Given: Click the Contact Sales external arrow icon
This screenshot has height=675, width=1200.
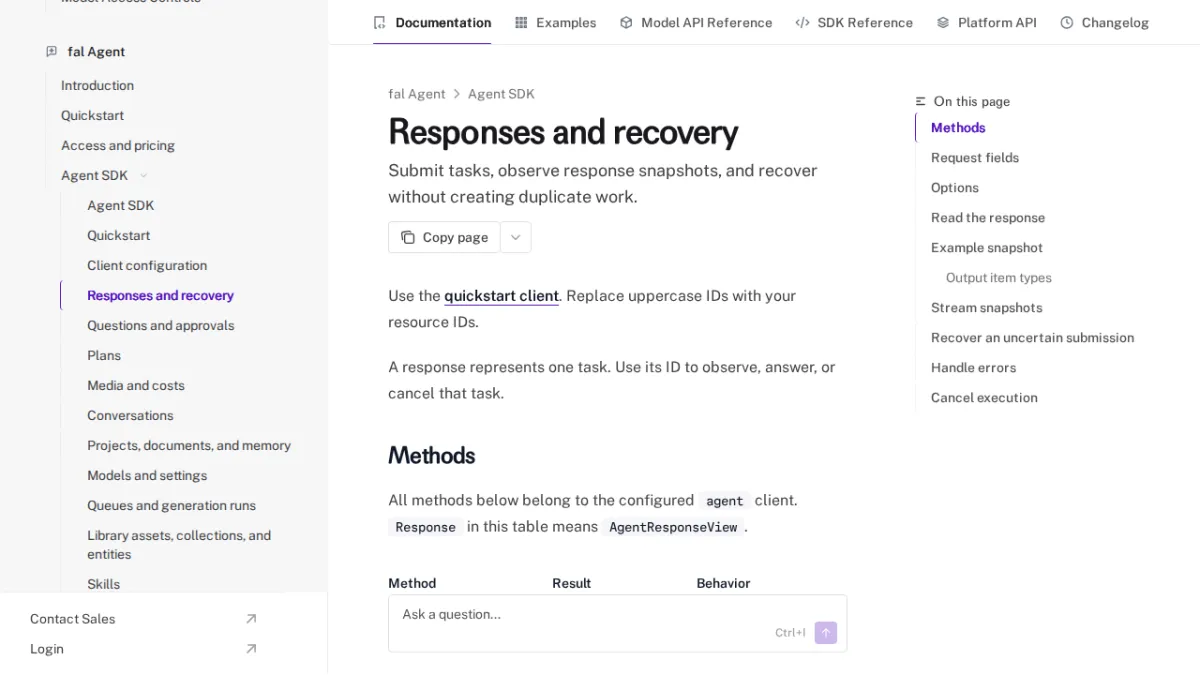Looking at the screenshot, I should [x=251, y=619].
